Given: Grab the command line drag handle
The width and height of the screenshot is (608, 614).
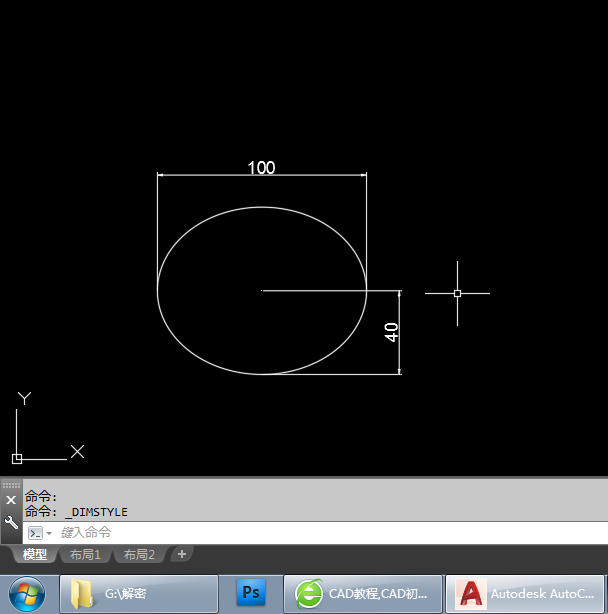Looking at the screenshot, I should coord(11,485).
